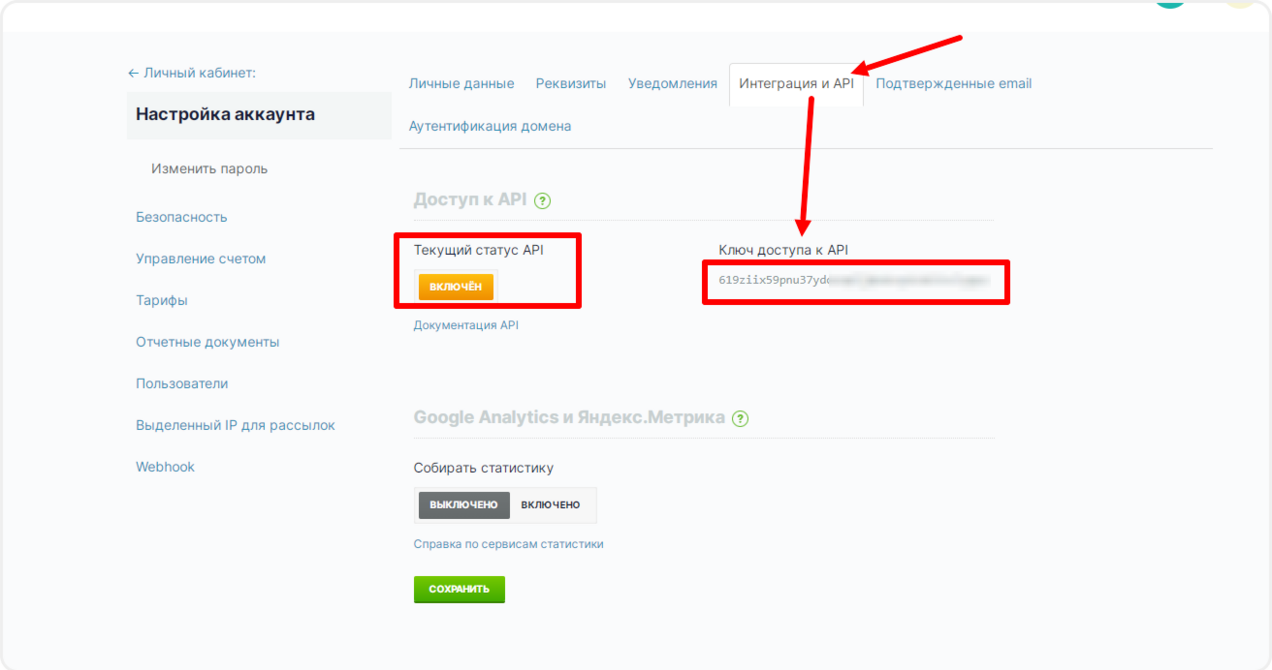
Task: Open help icon beside Google Analytics и Яндекс.Метрика
Action: point(740,418)
